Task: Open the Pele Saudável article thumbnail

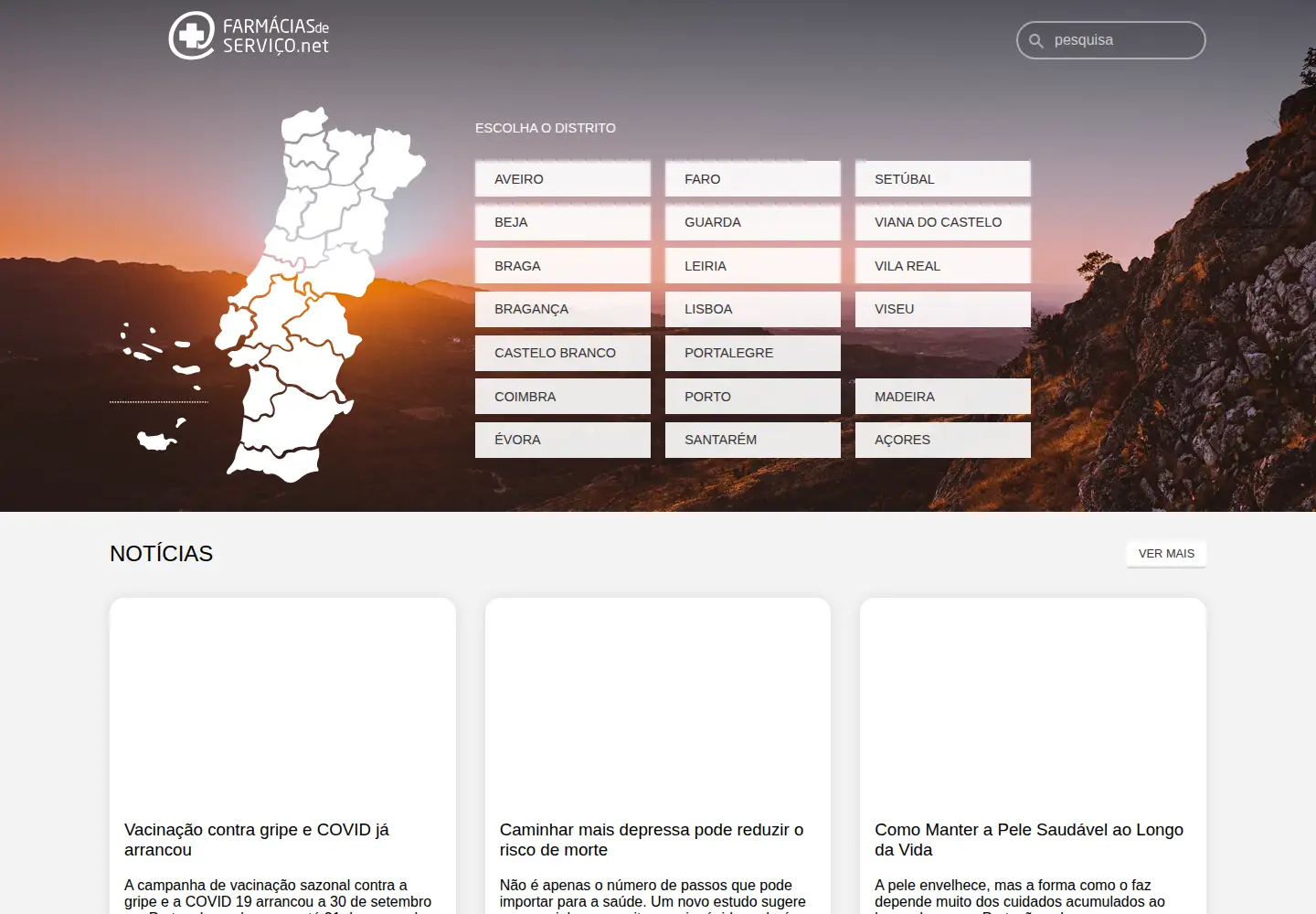Action: point(1033,700)
